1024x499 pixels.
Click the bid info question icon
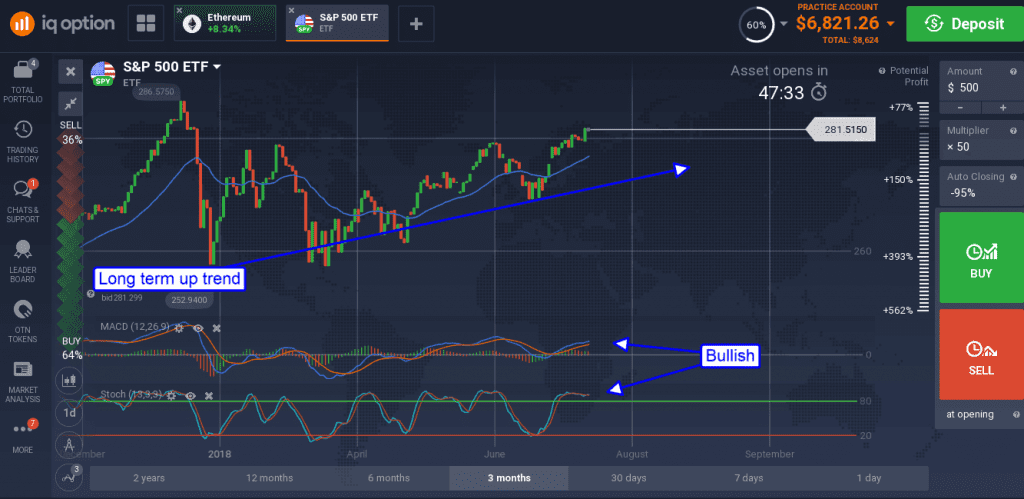[x=91, y=294]
